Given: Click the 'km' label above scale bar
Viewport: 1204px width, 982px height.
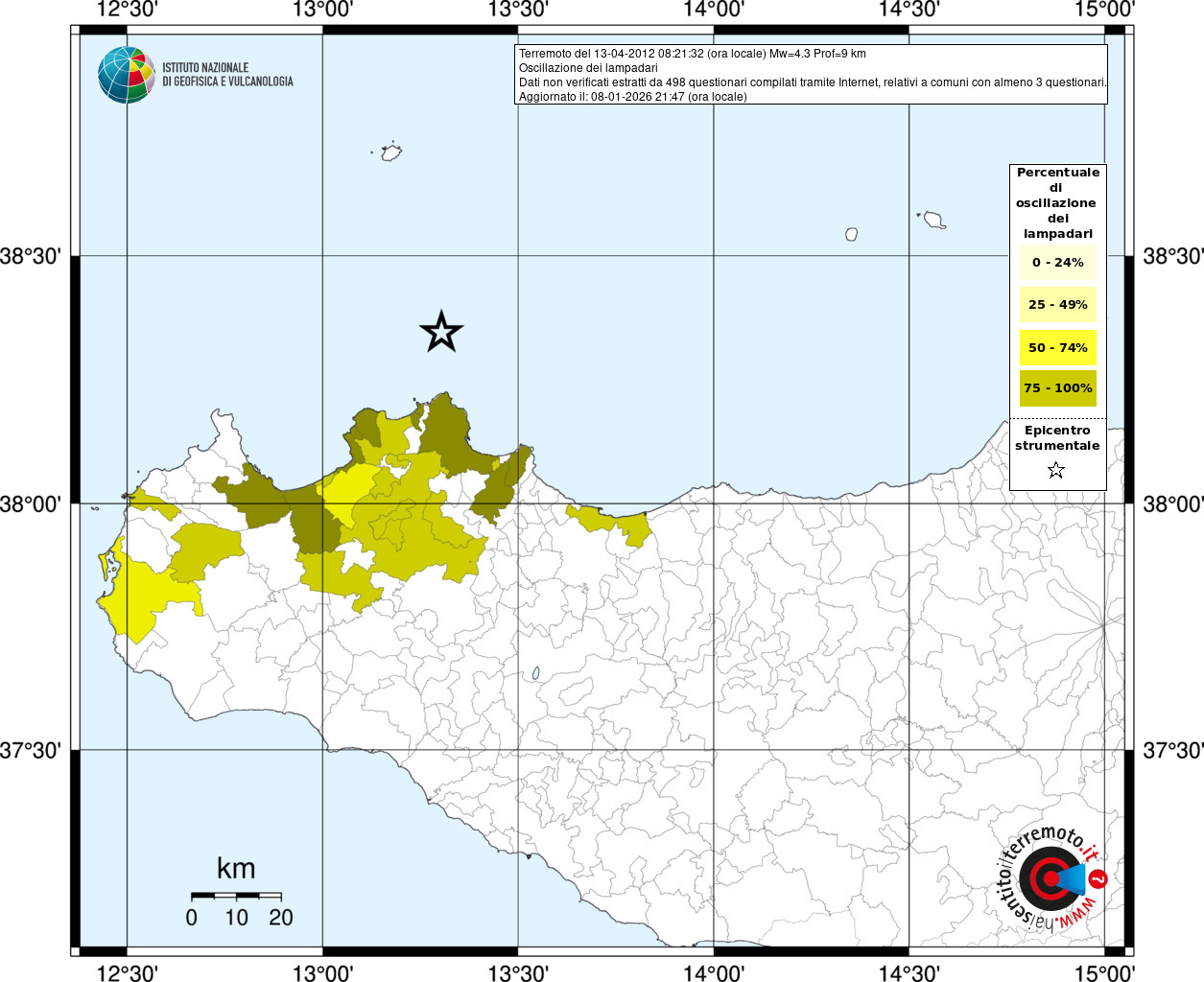Looking at the screenshot, I should pos(236,869).
